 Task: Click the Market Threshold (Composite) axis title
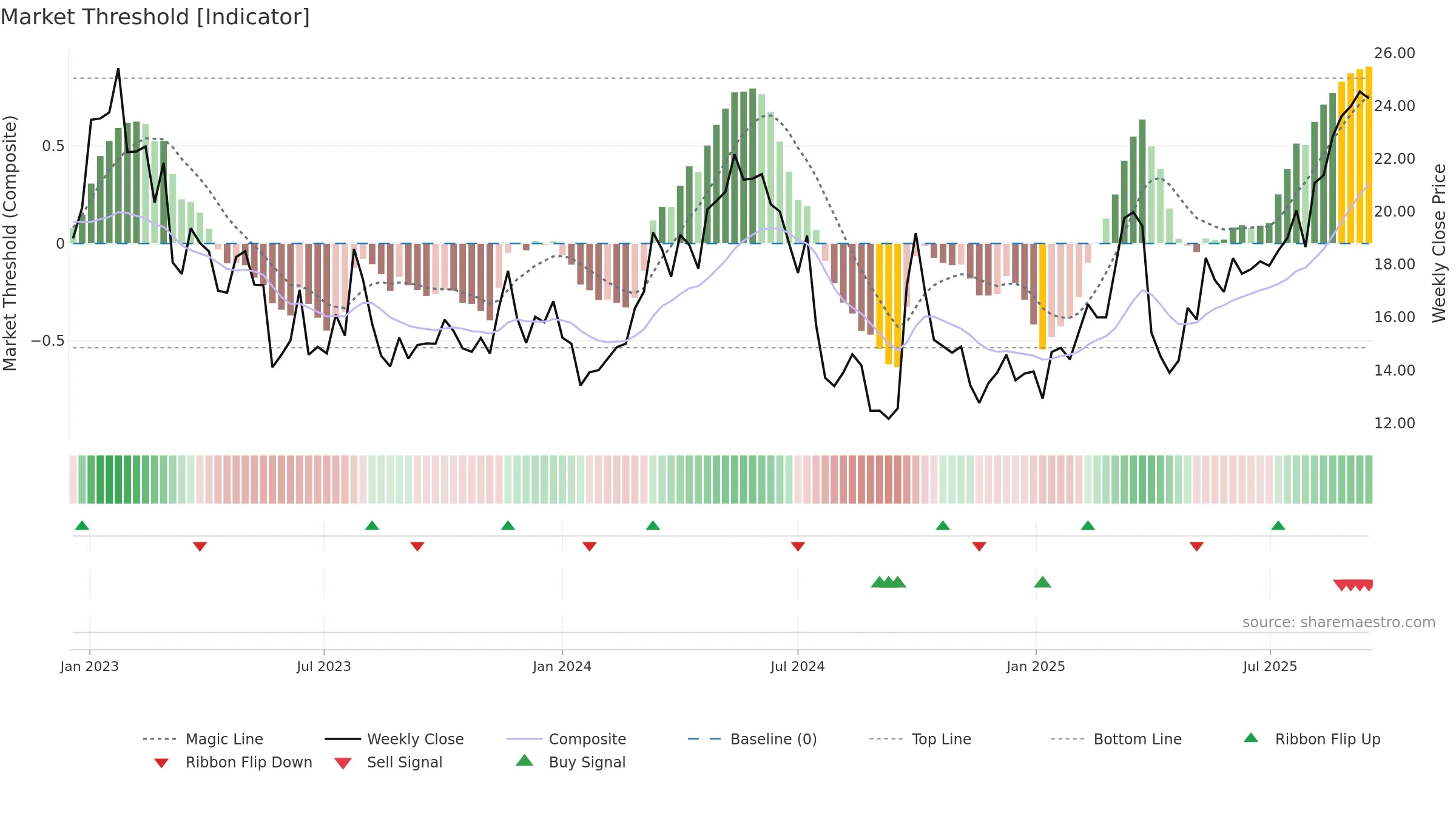click(x=10, y=243)
